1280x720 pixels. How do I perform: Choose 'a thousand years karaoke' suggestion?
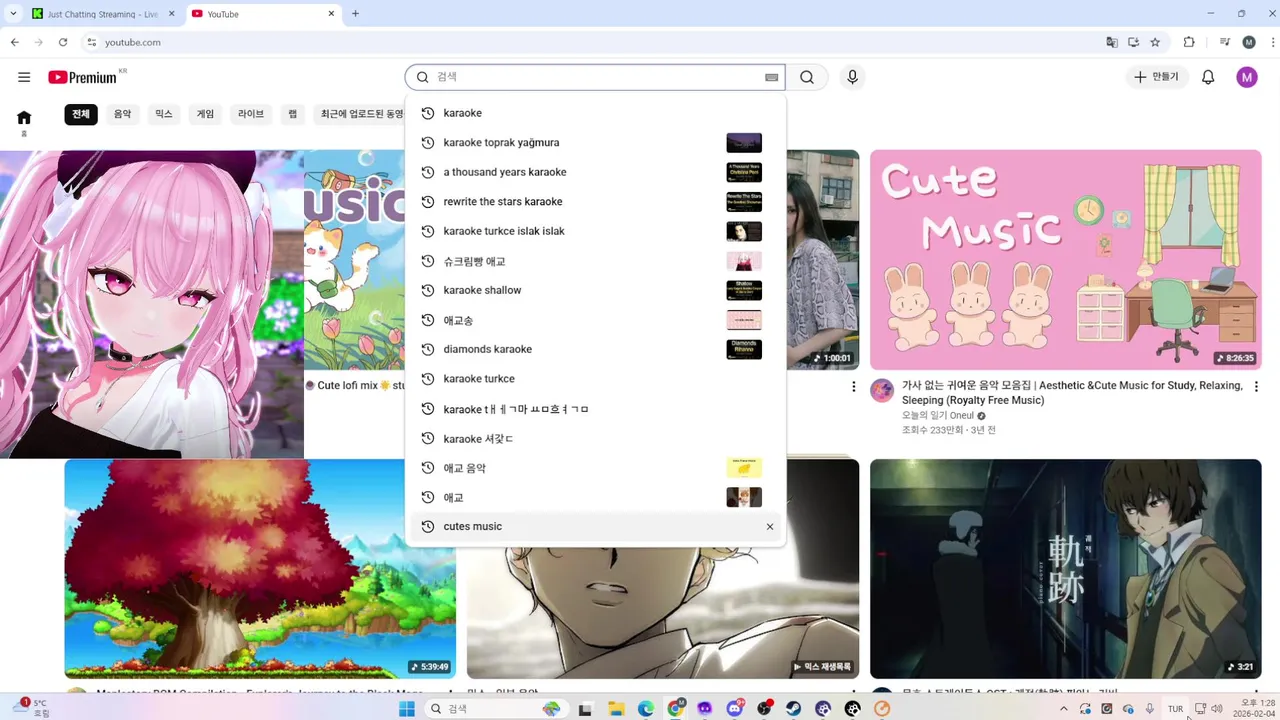595,172
